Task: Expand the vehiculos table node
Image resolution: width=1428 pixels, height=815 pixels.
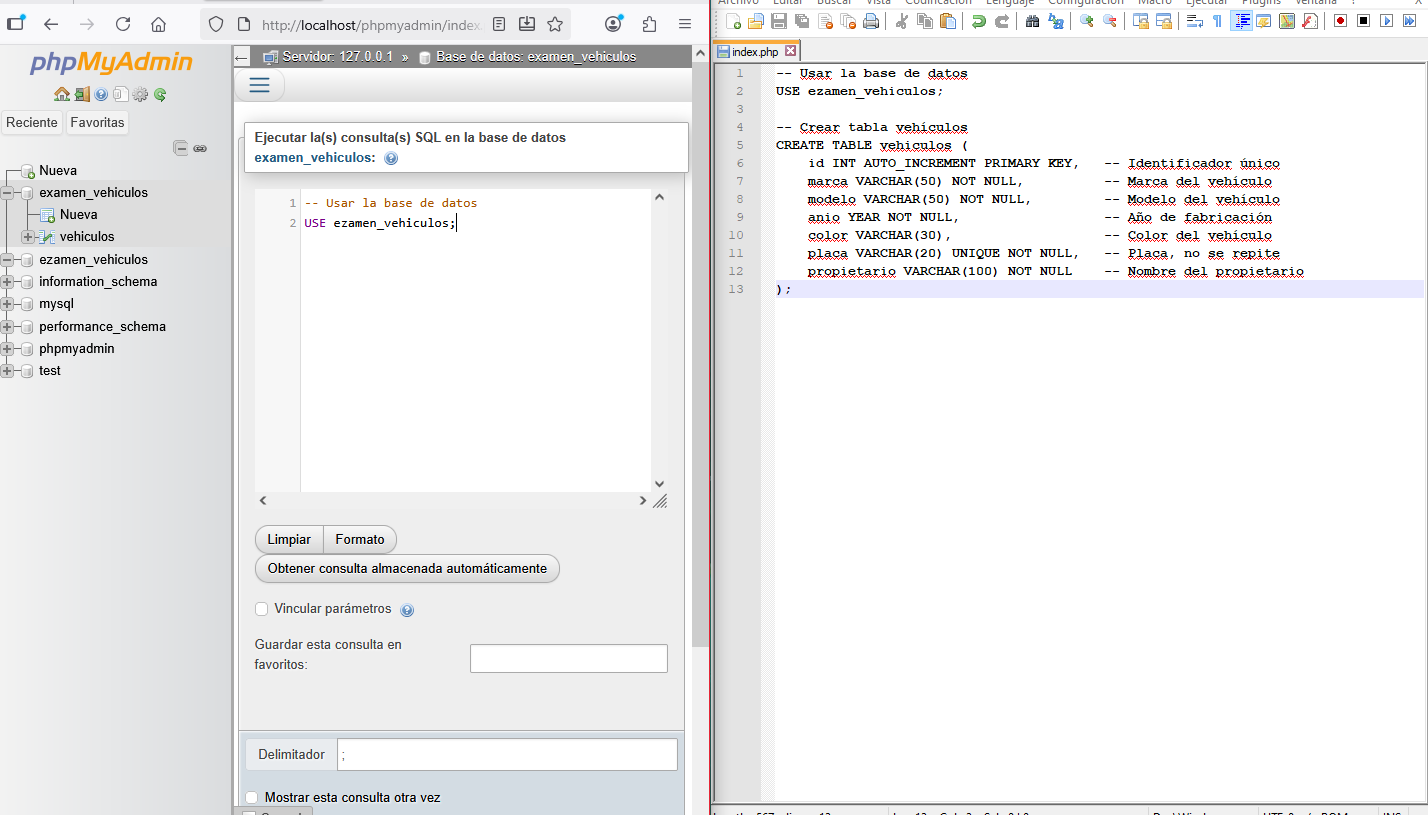Action: 27,237
